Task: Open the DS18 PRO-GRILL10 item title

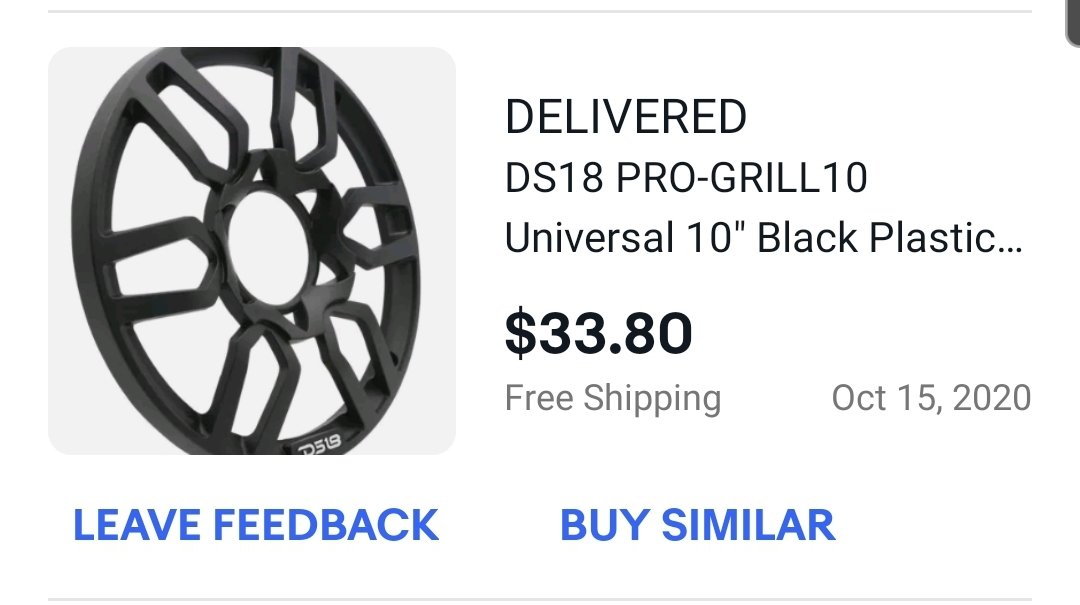Action: 685,178
